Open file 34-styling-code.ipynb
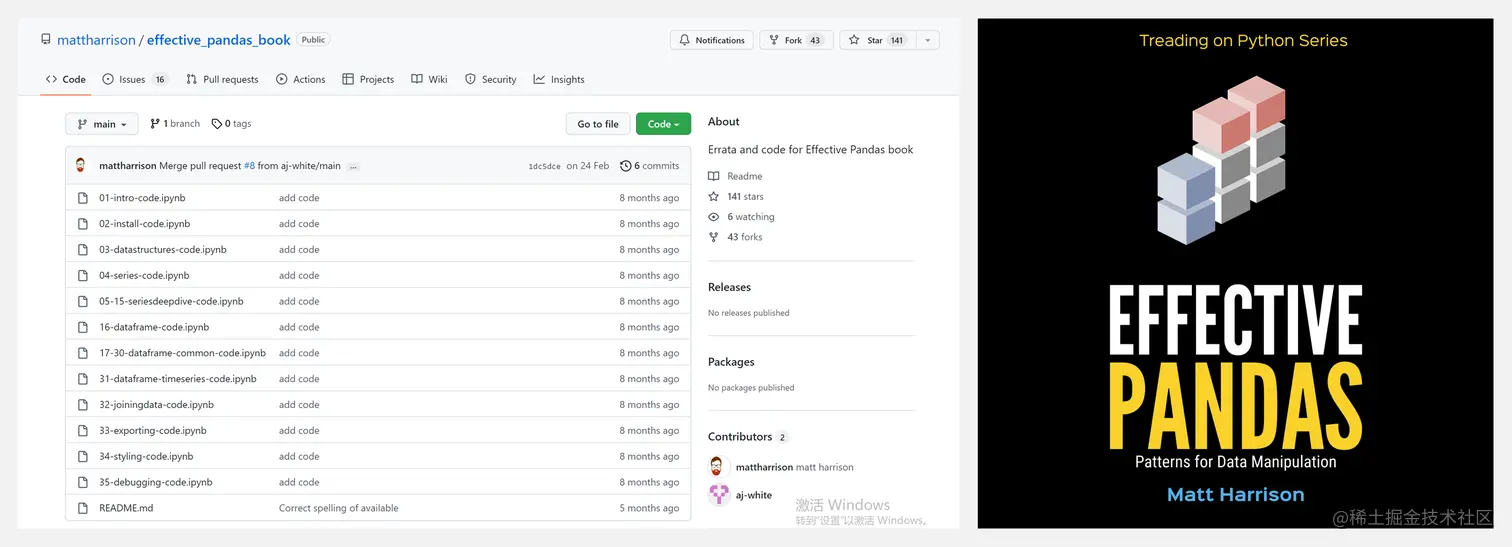The width and height of the screenshot is (1512, 547). coord(146,456)
